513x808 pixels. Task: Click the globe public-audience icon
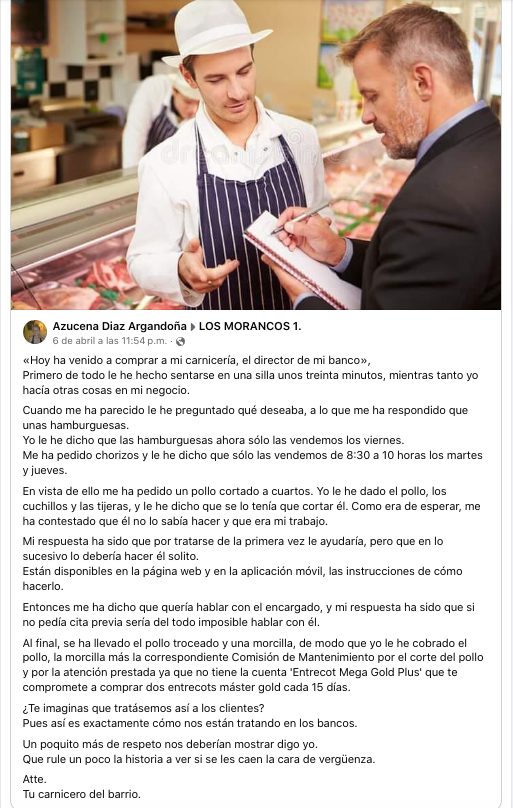(180, 341)
